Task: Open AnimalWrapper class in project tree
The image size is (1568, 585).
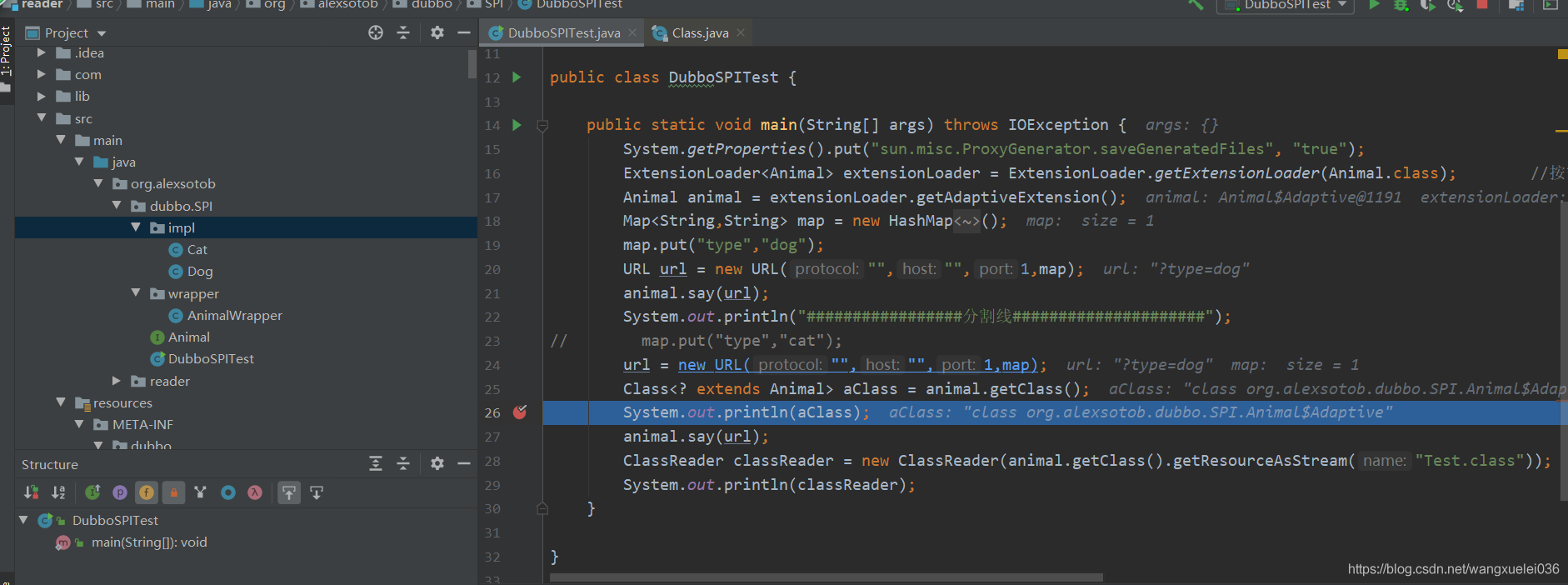Action: [x=234, y=315]
